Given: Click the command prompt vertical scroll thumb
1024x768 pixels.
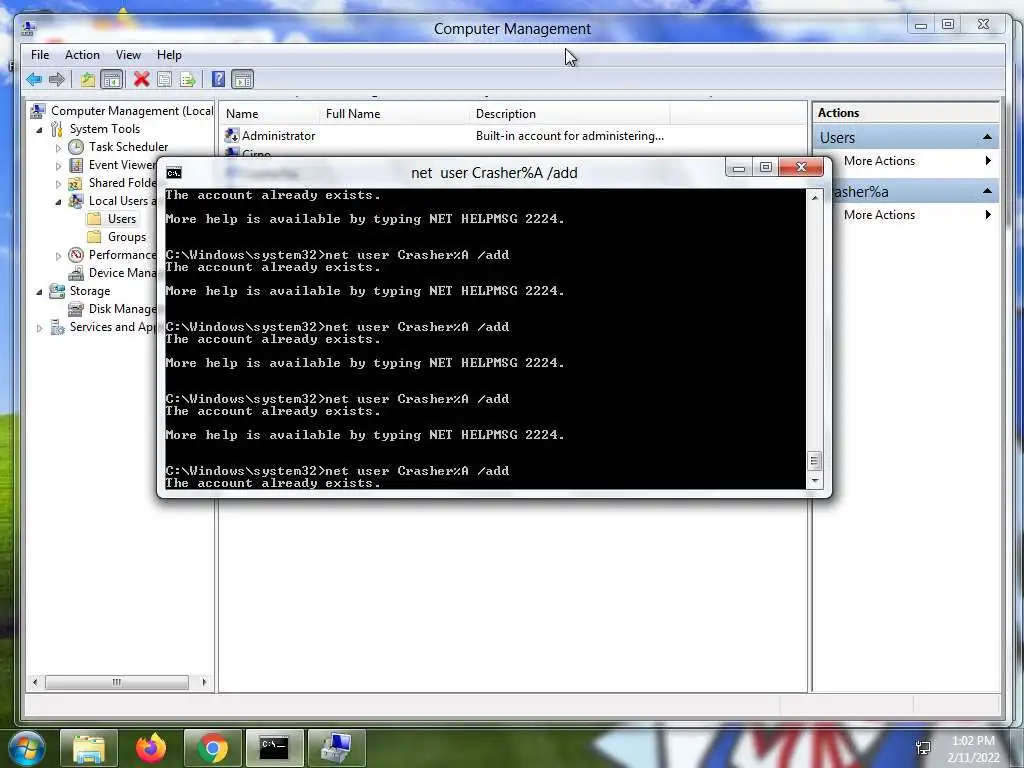Looking at the screenshot, I should [x=814, y=461].
